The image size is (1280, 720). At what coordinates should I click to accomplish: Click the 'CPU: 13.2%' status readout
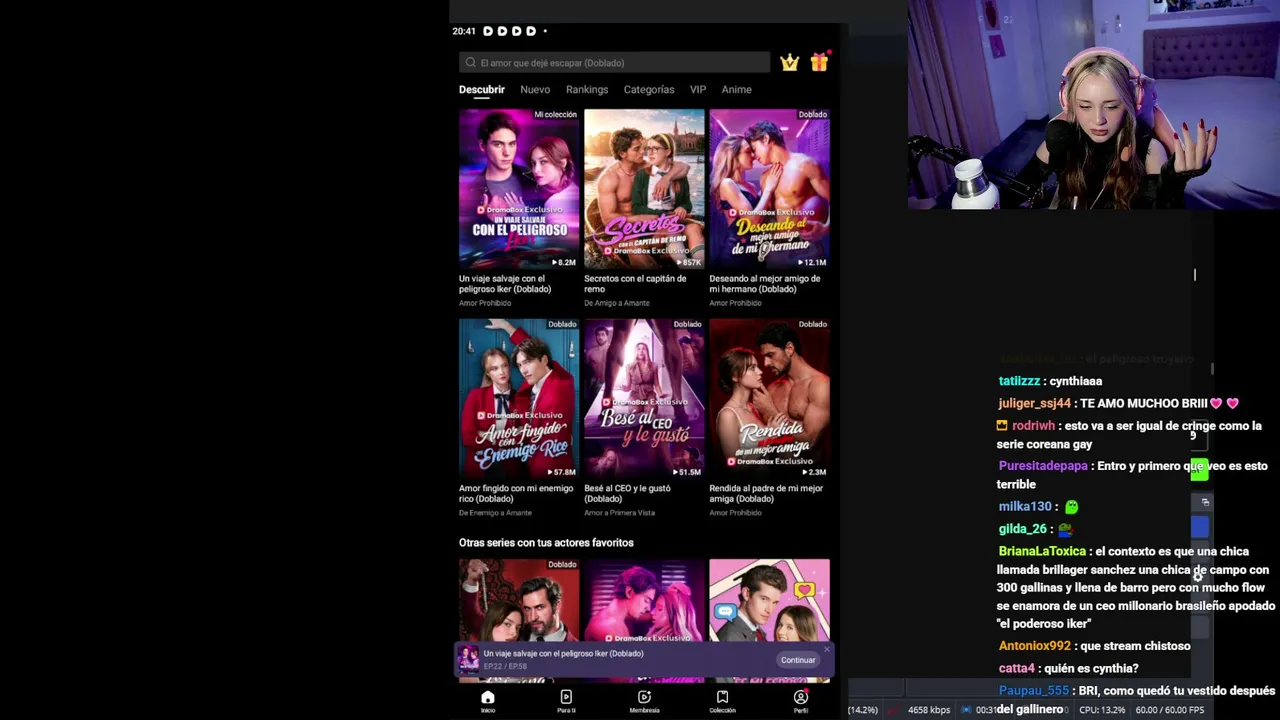[1102, 710]
